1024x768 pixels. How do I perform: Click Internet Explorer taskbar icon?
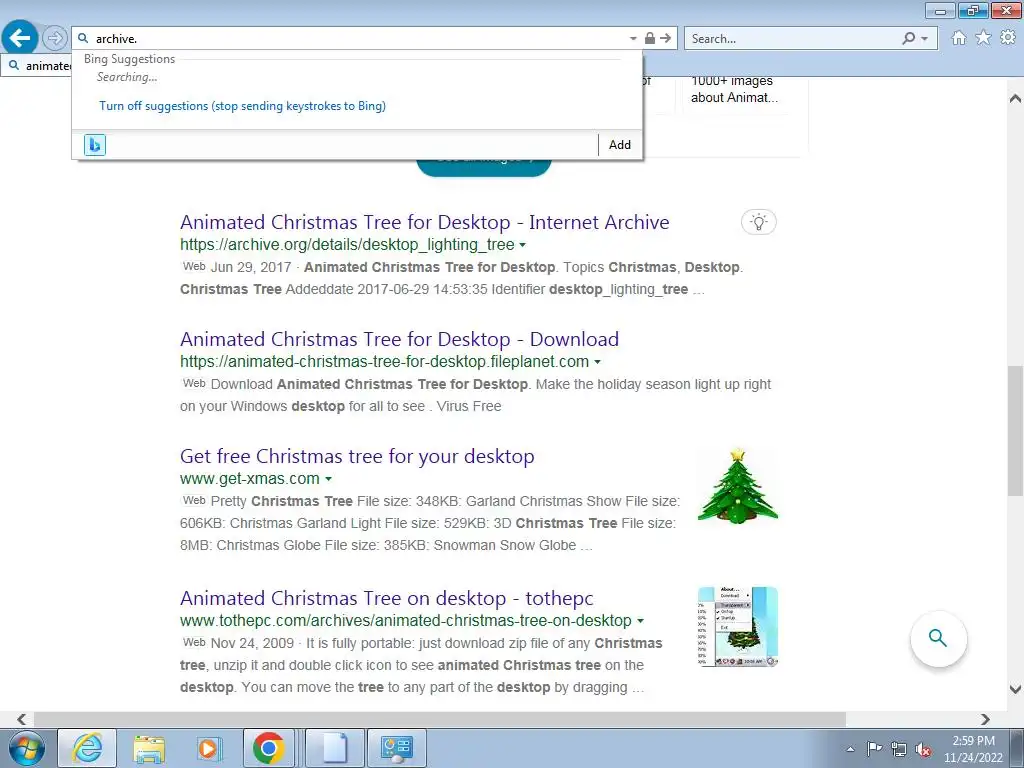[88, 748]
